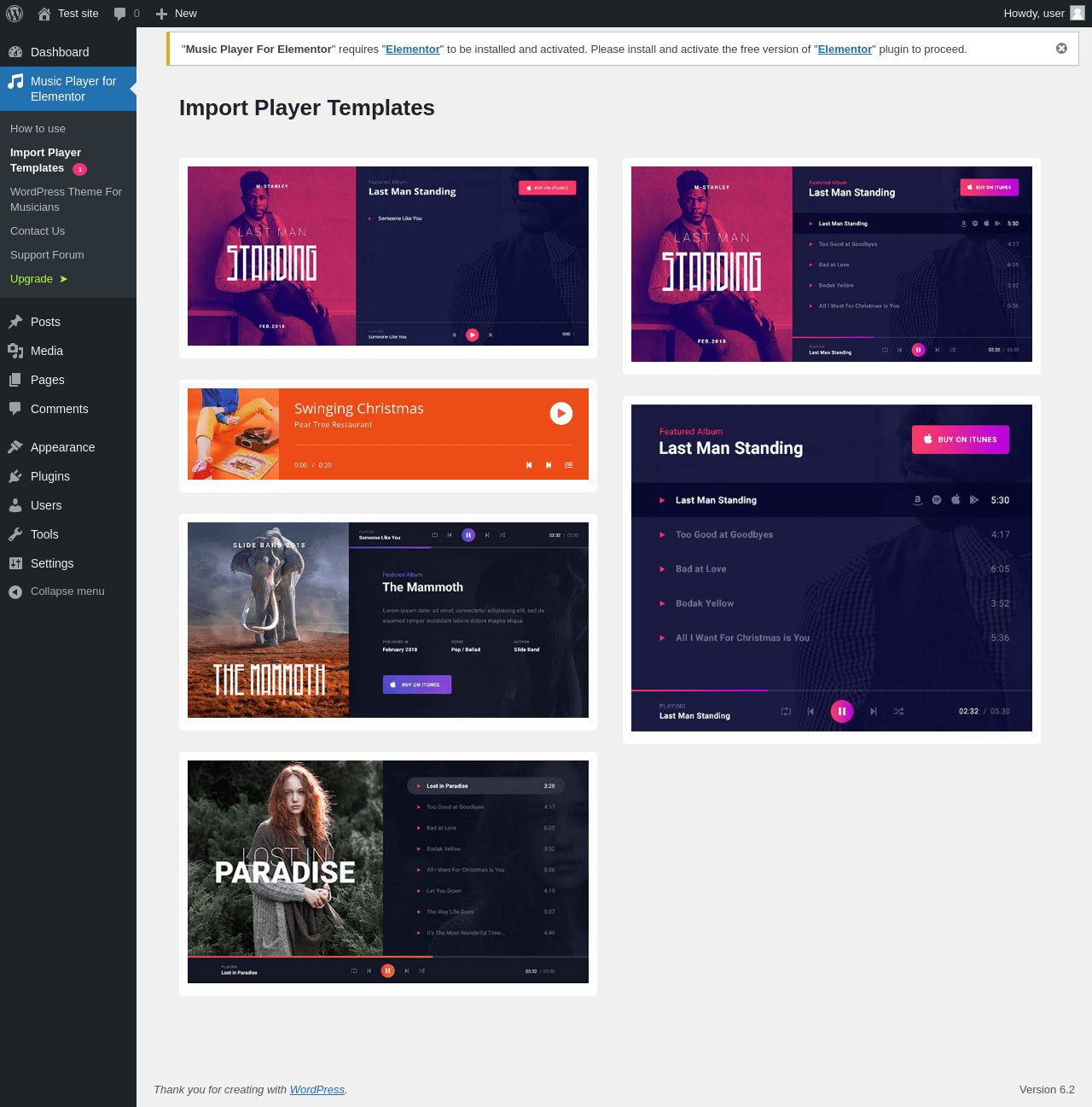Open the Settings menu
This screenshot has height=1107, width=1092.
[68, 563]
